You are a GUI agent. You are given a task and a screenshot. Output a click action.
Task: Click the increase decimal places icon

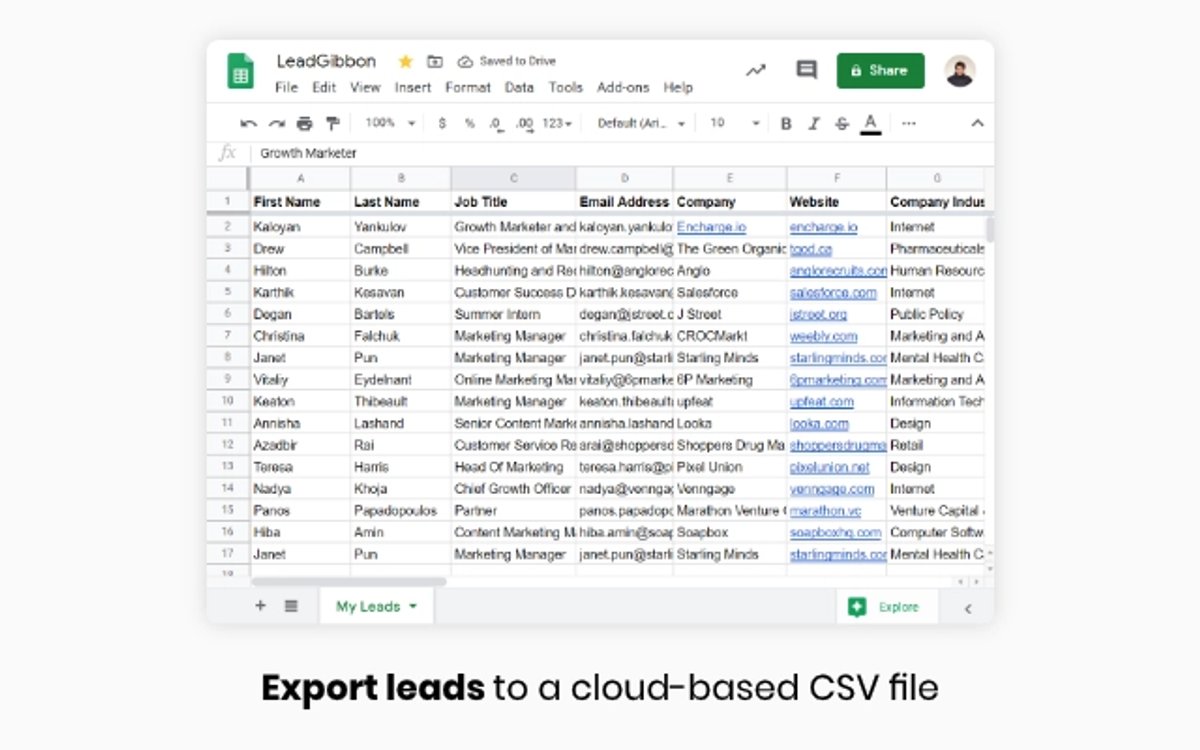coord(524,123)
